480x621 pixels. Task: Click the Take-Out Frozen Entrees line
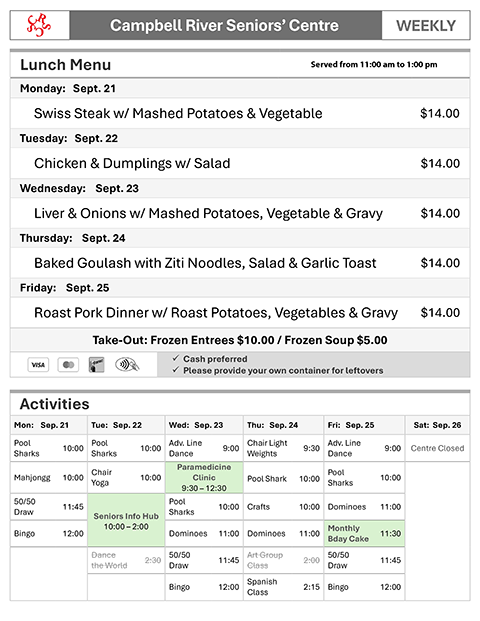point(240,340)
